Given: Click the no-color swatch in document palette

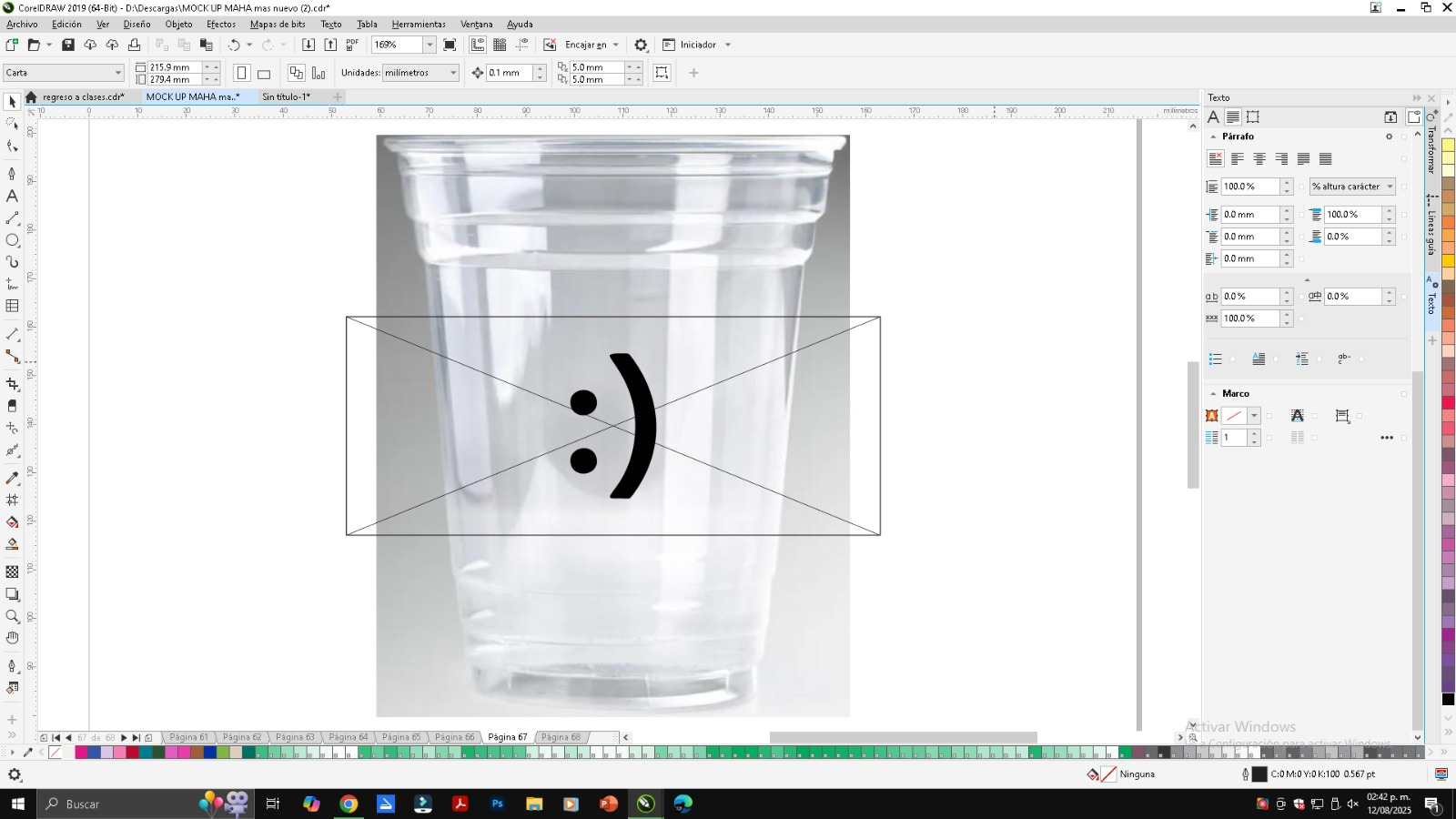Looking at the screenshot, I should [56, 753].
